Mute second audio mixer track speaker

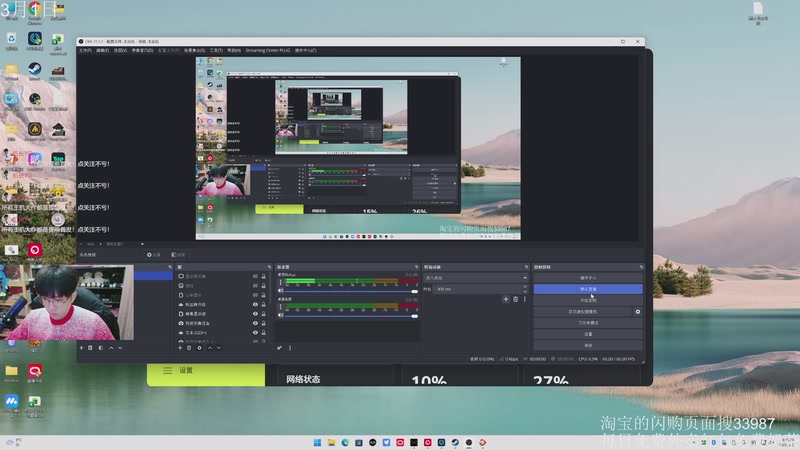tap(281, 315)
